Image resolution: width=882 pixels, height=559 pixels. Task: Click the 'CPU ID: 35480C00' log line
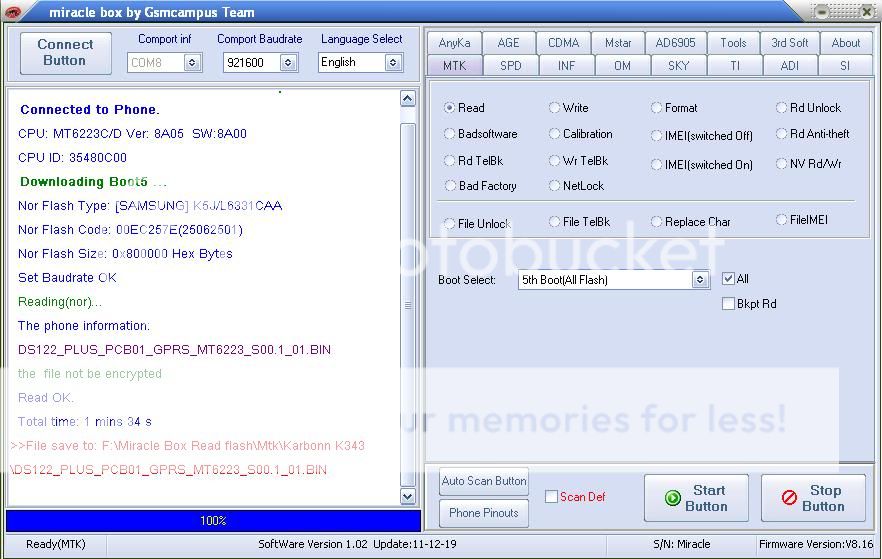click(72, 157)
